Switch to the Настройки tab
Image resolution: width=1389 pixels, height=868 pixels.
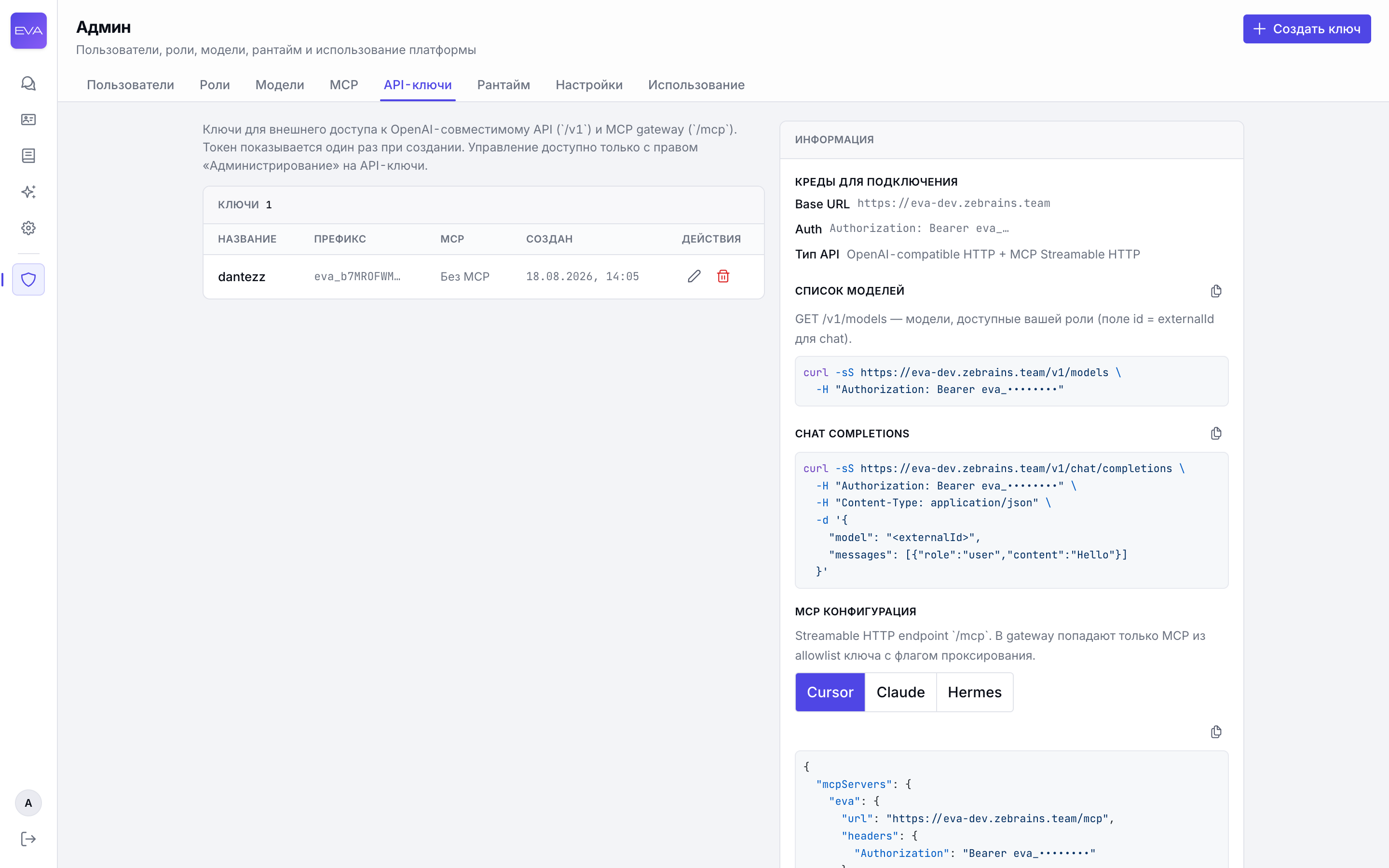(x=589, y=85)
